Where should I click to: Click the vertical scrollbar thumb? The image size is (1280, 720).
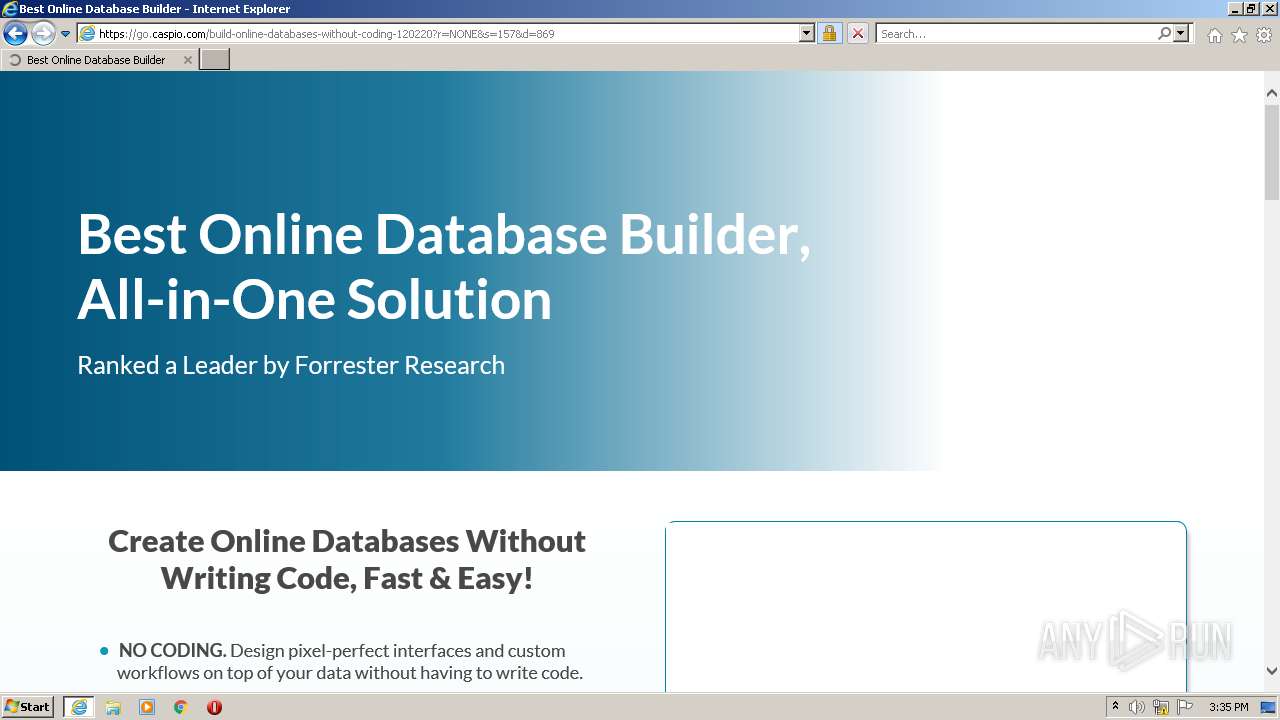coord(1272,152)
